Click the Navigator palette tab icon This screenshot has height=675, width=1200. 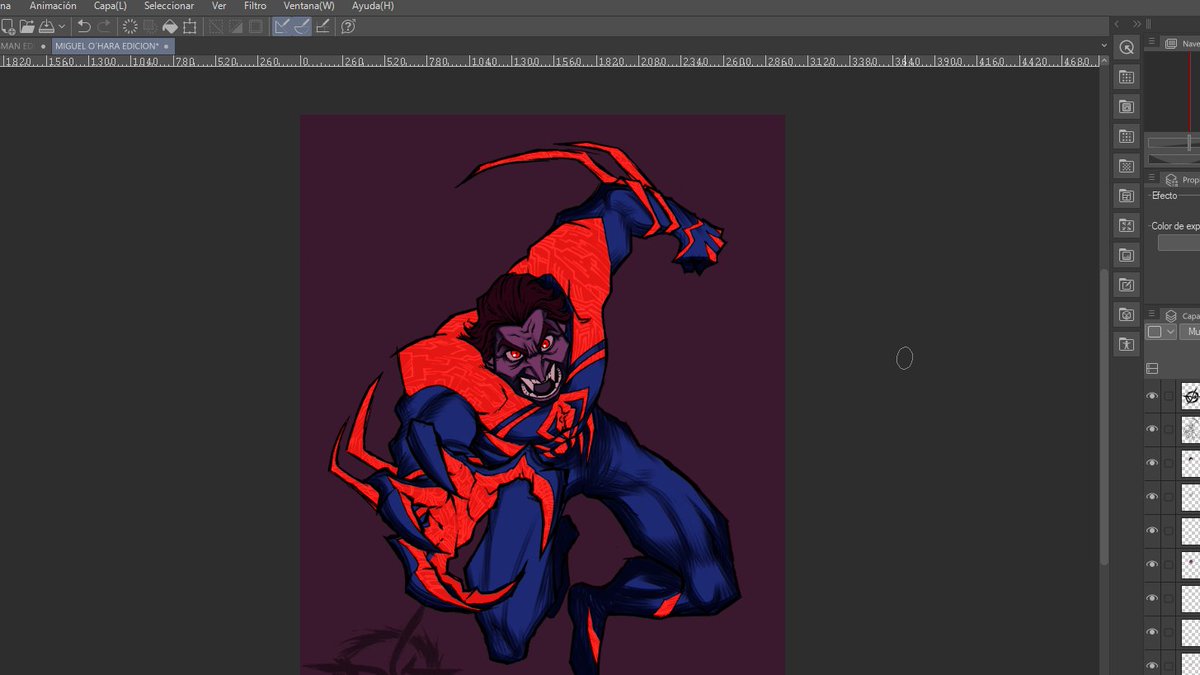point(1171,43)
